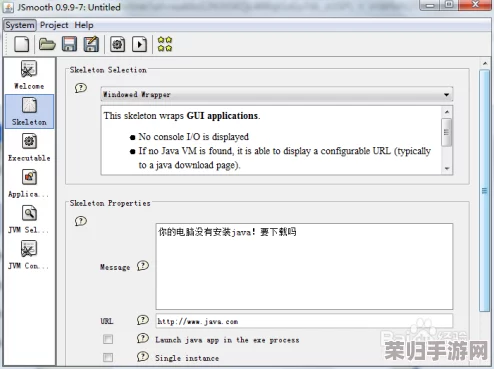Screen dimensions: 494x369
Task: Click inside the Message text area
Action: point(304,266)
